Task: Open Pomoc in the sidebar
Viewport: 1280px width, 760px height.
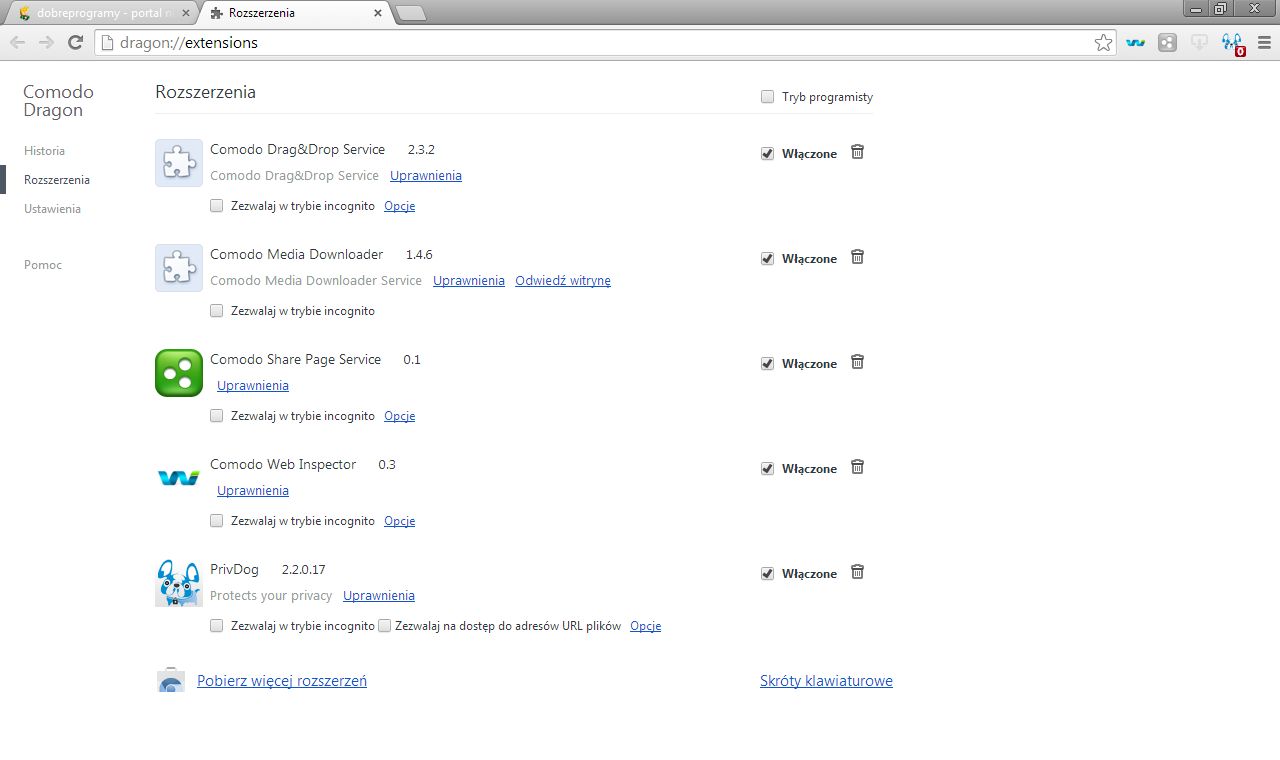Action: (43, 265)
